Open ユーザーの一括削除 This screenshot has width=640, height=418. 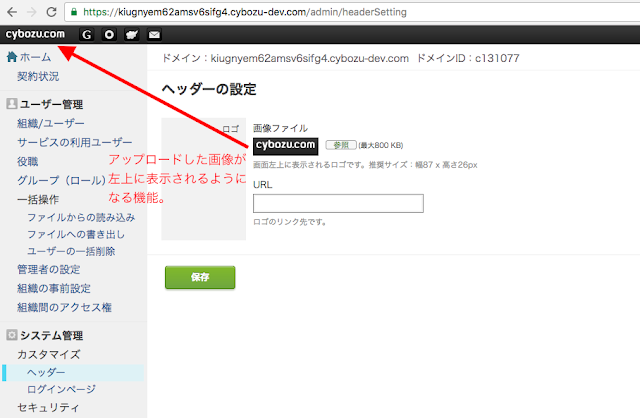click(x=71, y=251)
